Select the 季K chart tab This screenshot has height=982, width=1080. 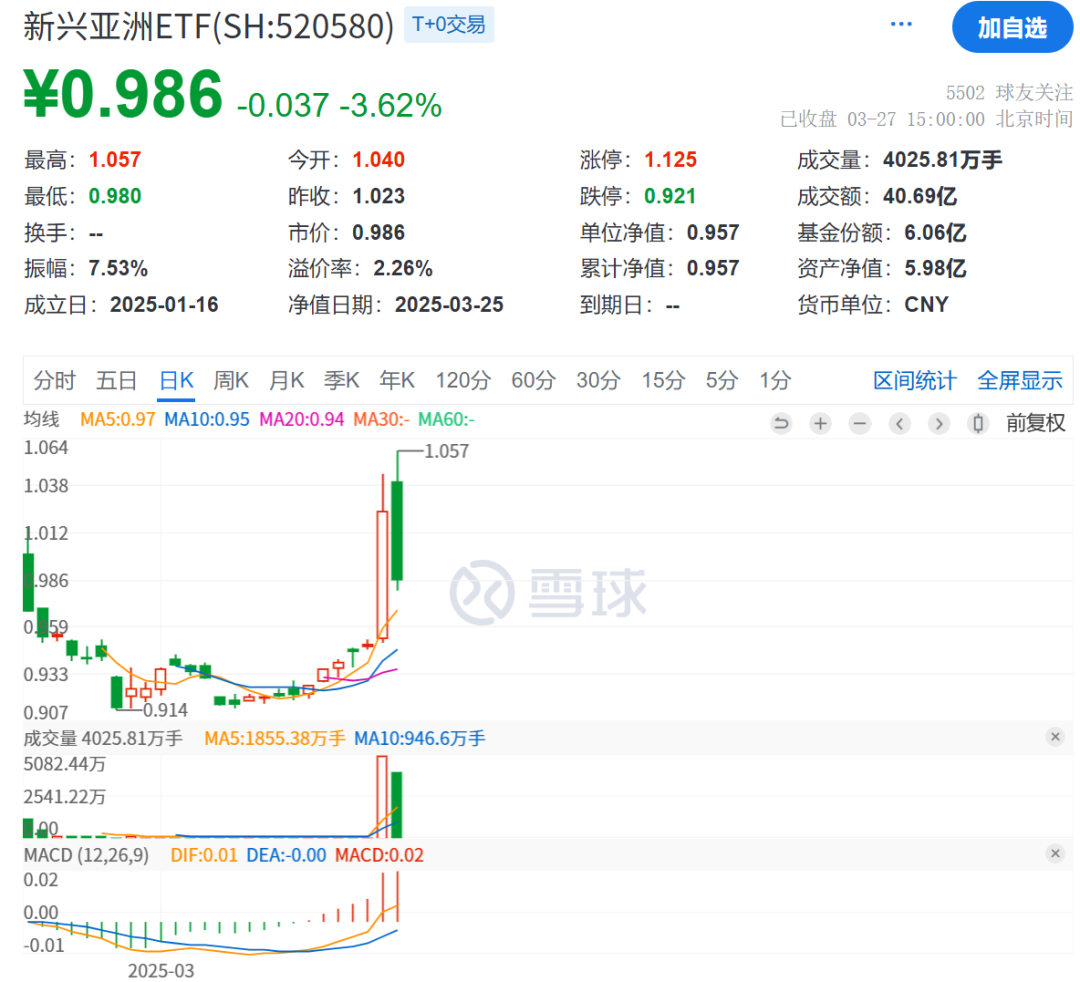point(342,380)
